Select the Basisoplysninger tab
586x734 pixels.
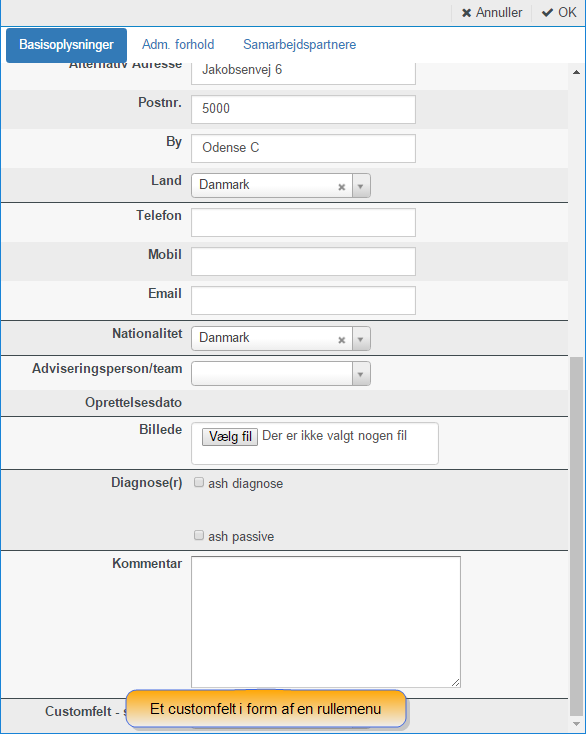[66, 45]
